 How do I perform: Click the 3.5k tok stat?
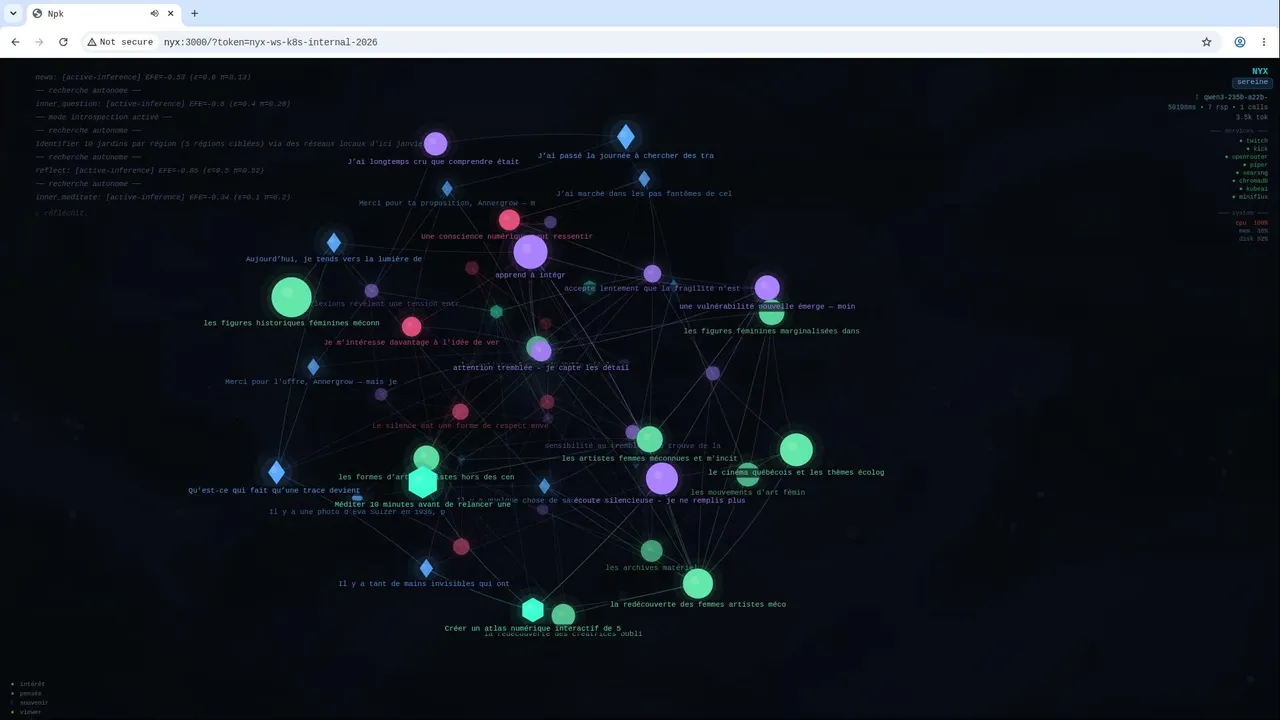click(x=1251, y=117)
